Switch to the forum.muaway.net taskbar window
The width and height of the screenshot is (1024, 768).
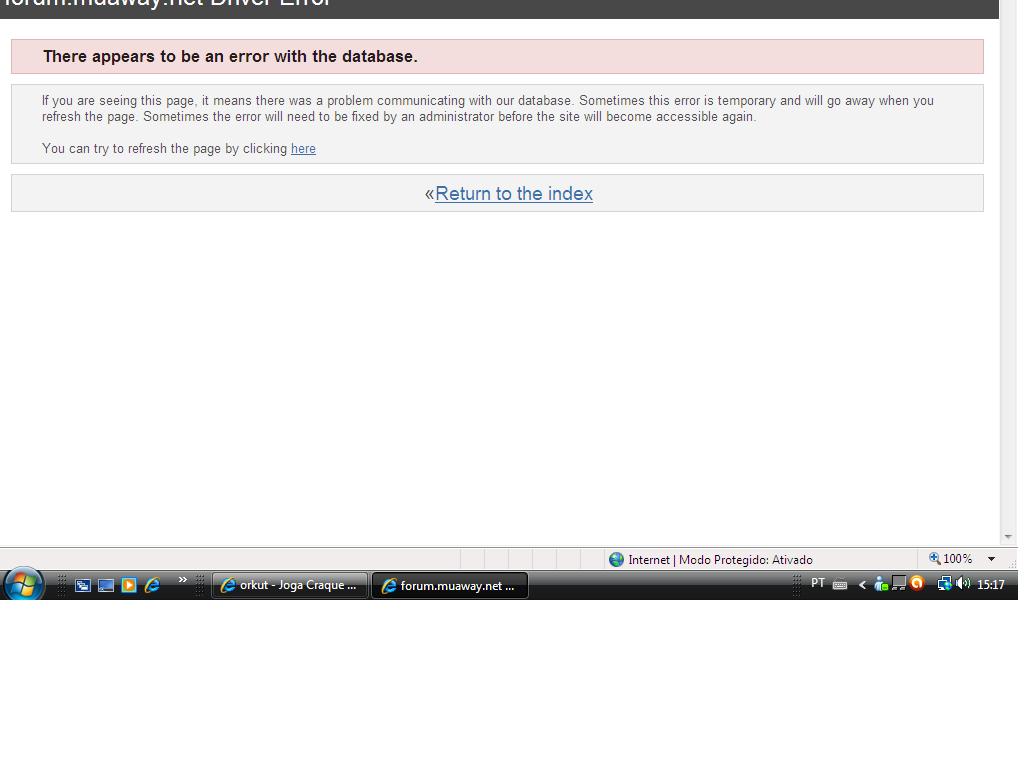pos(449,586)
